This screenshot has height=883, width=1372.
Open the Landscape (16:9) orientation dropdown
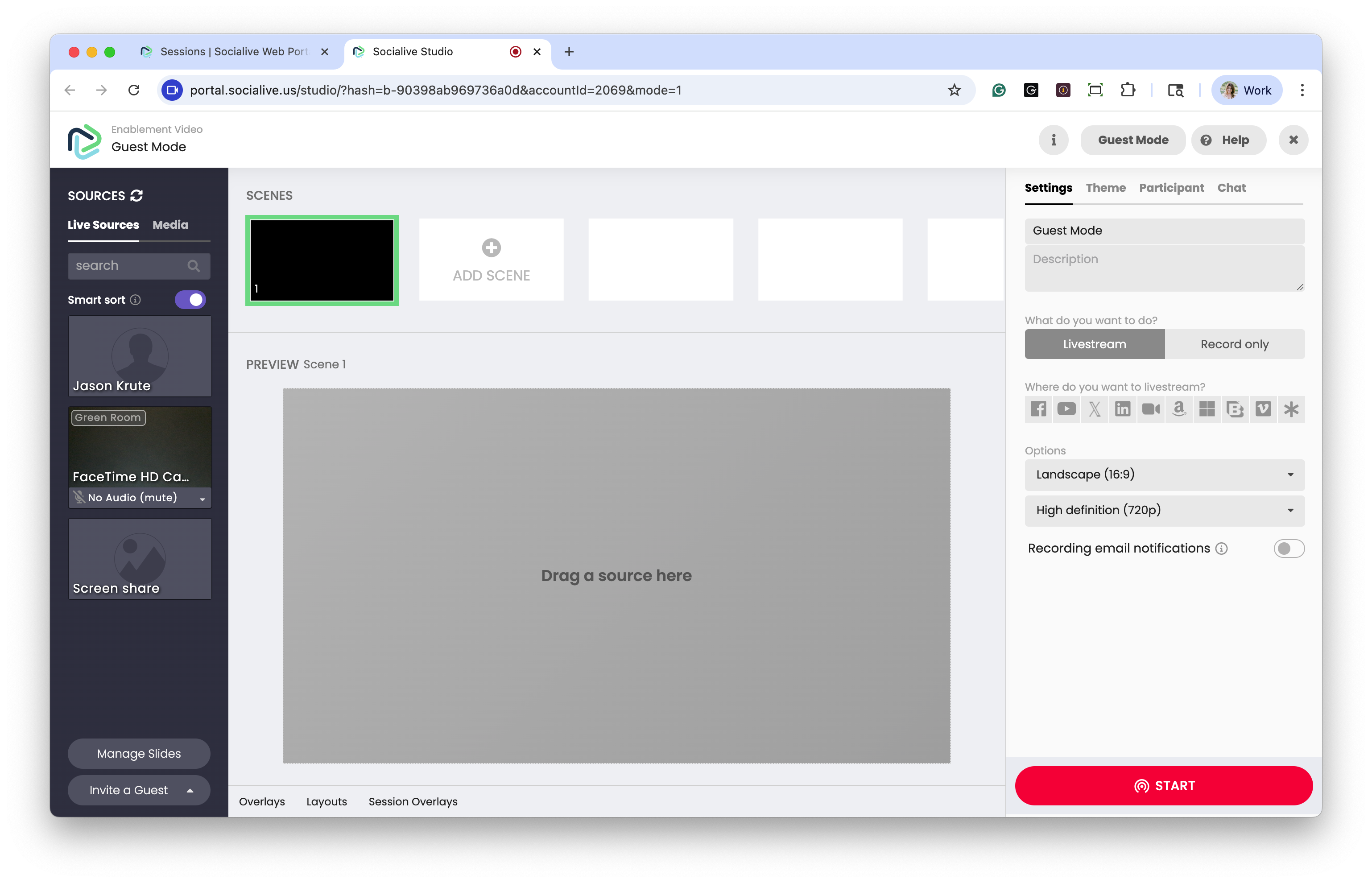[x=1164, y=475]
